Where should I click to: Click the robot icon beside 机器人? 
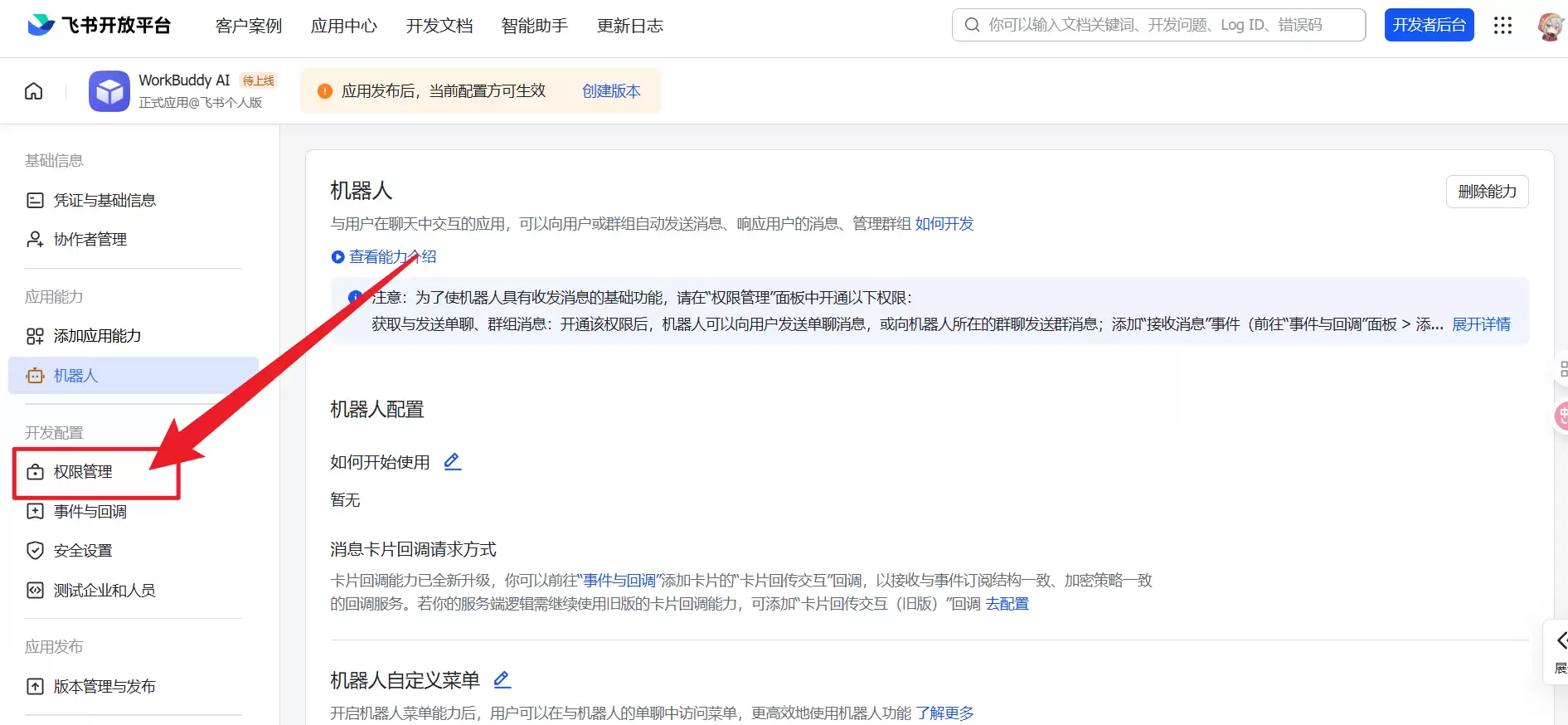click(x=35, y=376)
